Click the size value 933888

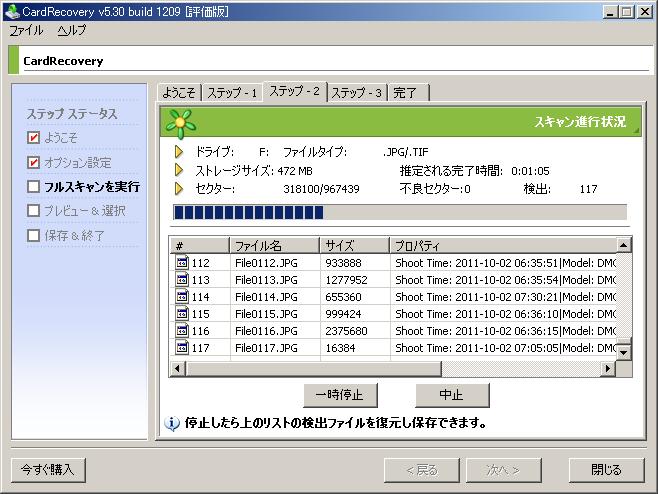[x=343, y=263]
